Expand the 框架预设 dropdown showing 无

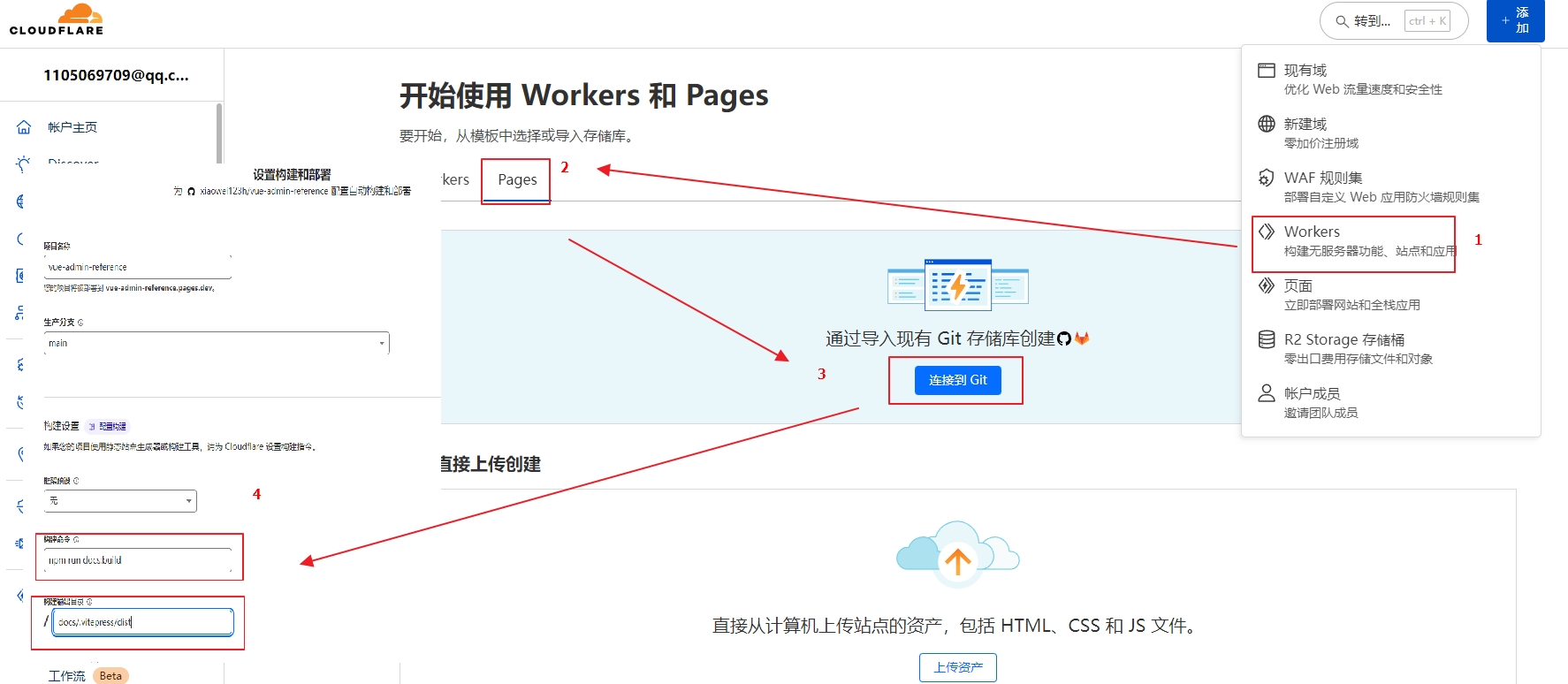[121, 501]
